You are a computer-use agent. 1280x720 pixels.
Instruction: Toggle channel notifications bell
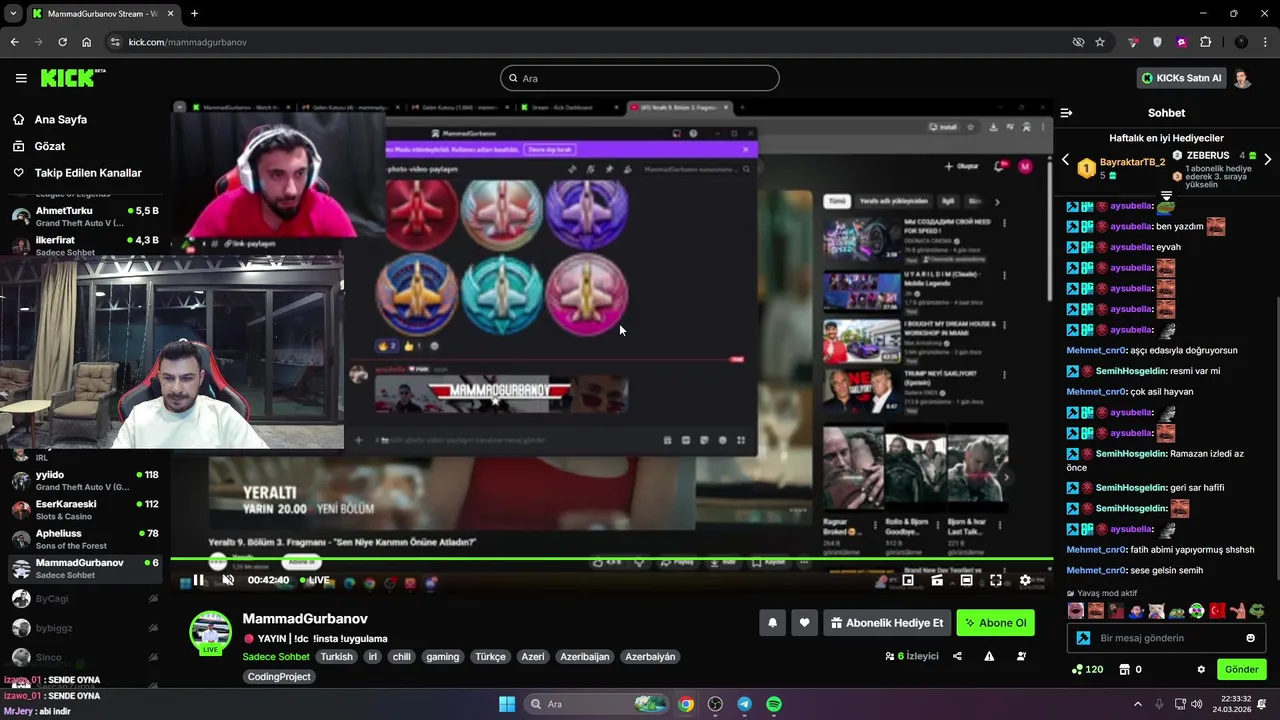pos(772,623)
